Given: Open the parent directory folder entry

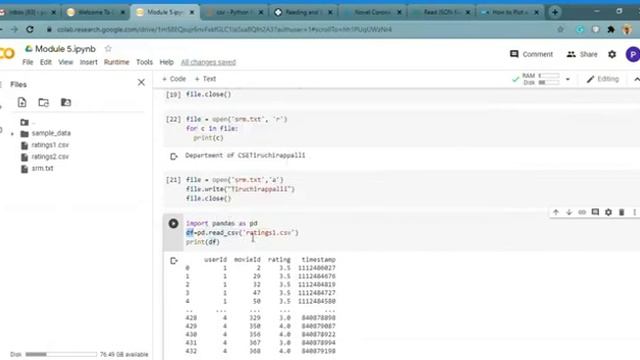Looking at the screenshot, I should coord(24,122).
